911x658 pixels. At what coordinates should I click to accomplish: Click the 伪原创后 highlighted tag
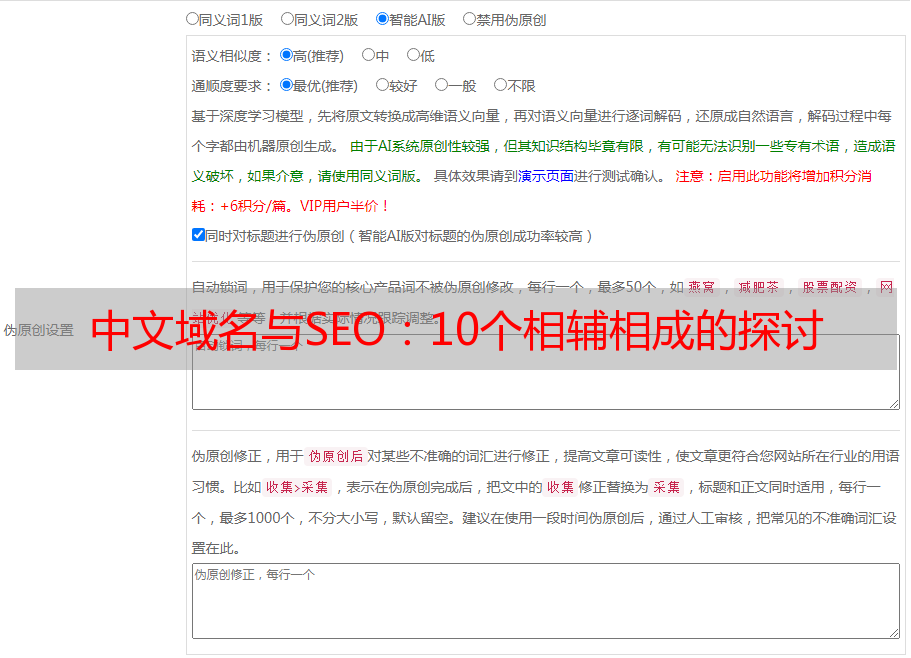[336, 456]
